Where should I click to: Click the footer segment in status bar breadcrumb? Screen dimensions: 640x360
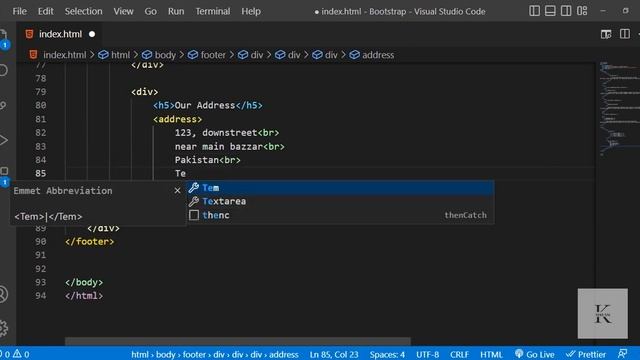coord(194,354)
